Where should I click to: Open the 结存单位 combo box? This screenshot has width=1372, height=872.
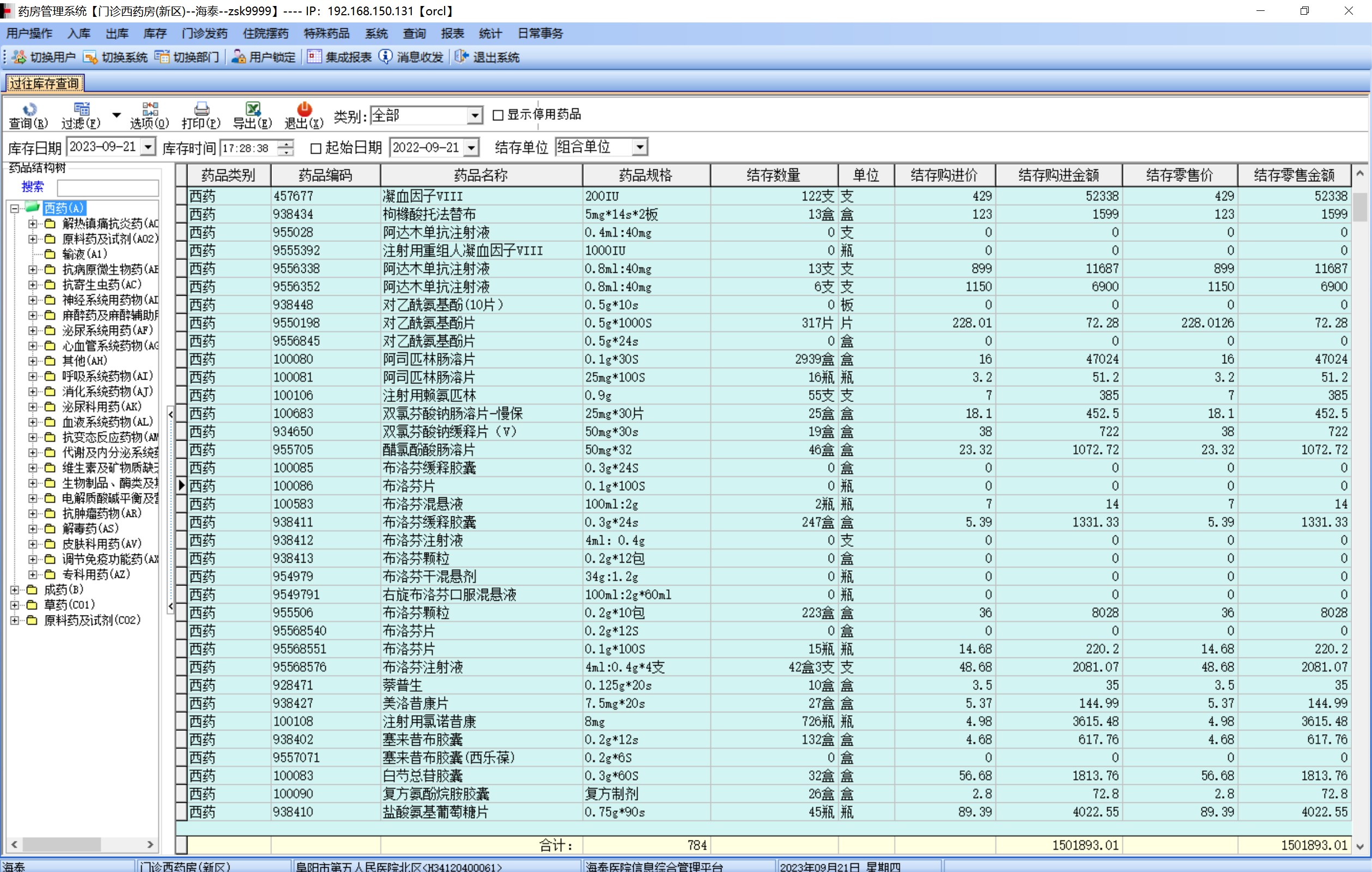click(640, 148)
